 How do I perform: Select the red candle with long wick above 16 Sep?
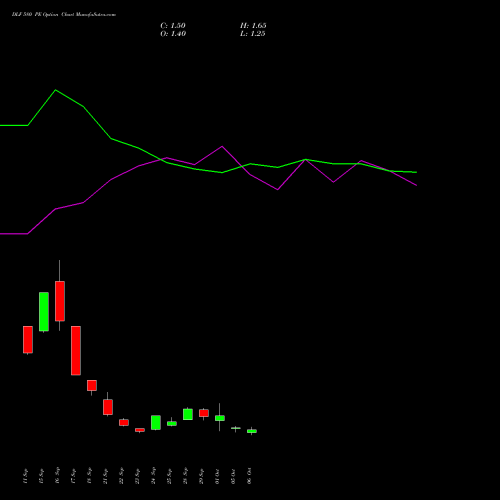60,301
